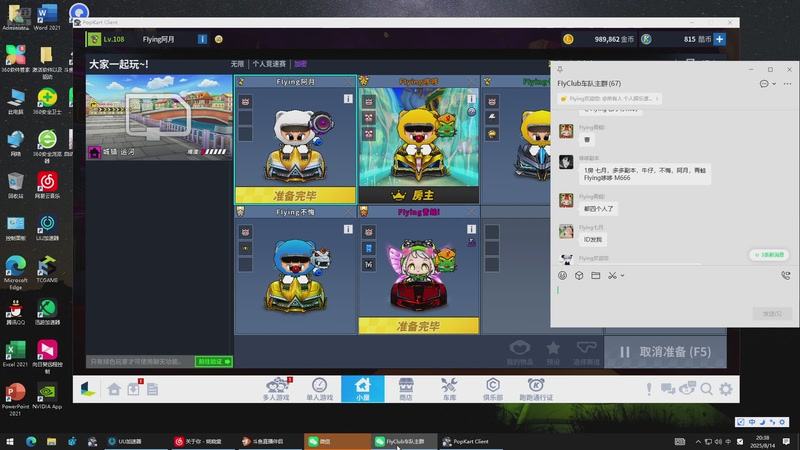Click Flying七月 avatar in chat
The width and height of the screenshot is (800, 450).
point(566,232)
